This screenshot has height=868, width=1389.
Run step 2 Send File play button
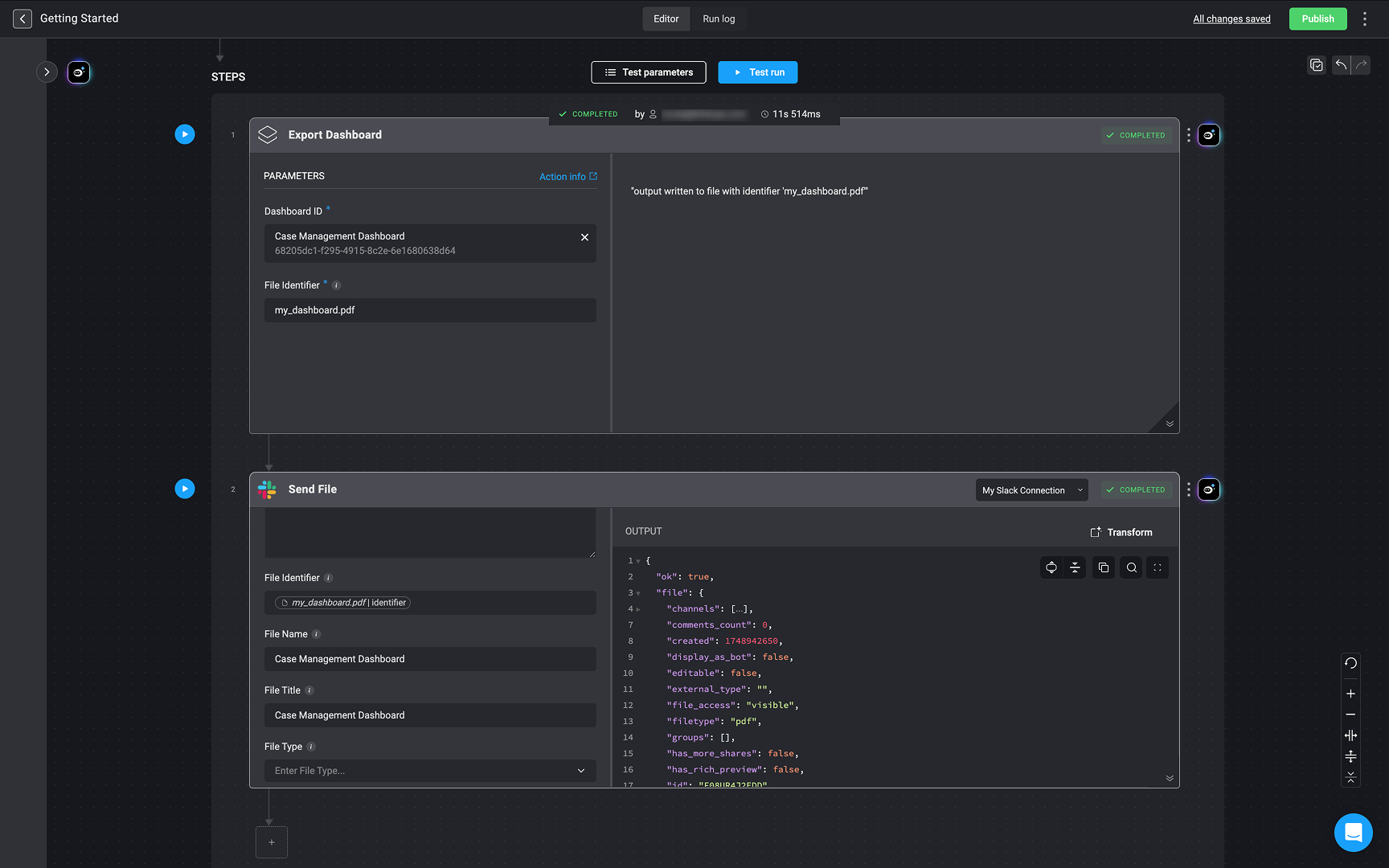(185, 489)
